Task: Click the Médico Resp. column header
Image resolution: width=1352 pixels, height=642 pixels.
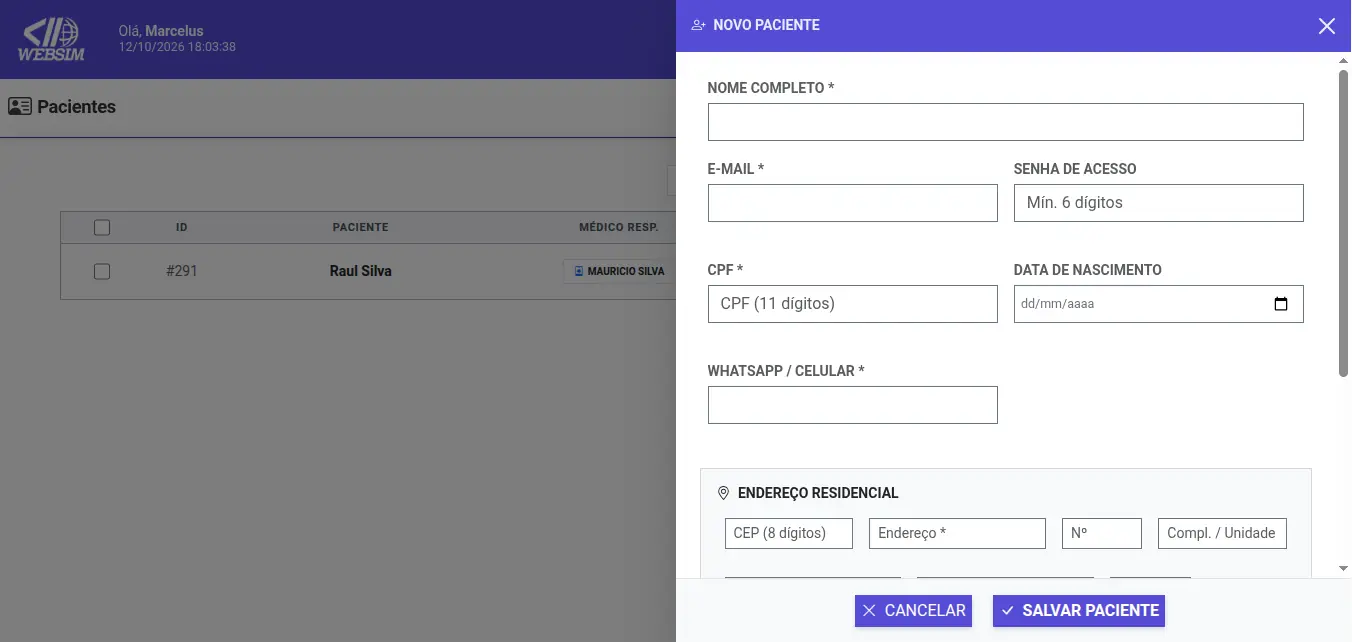Action: 618,227
